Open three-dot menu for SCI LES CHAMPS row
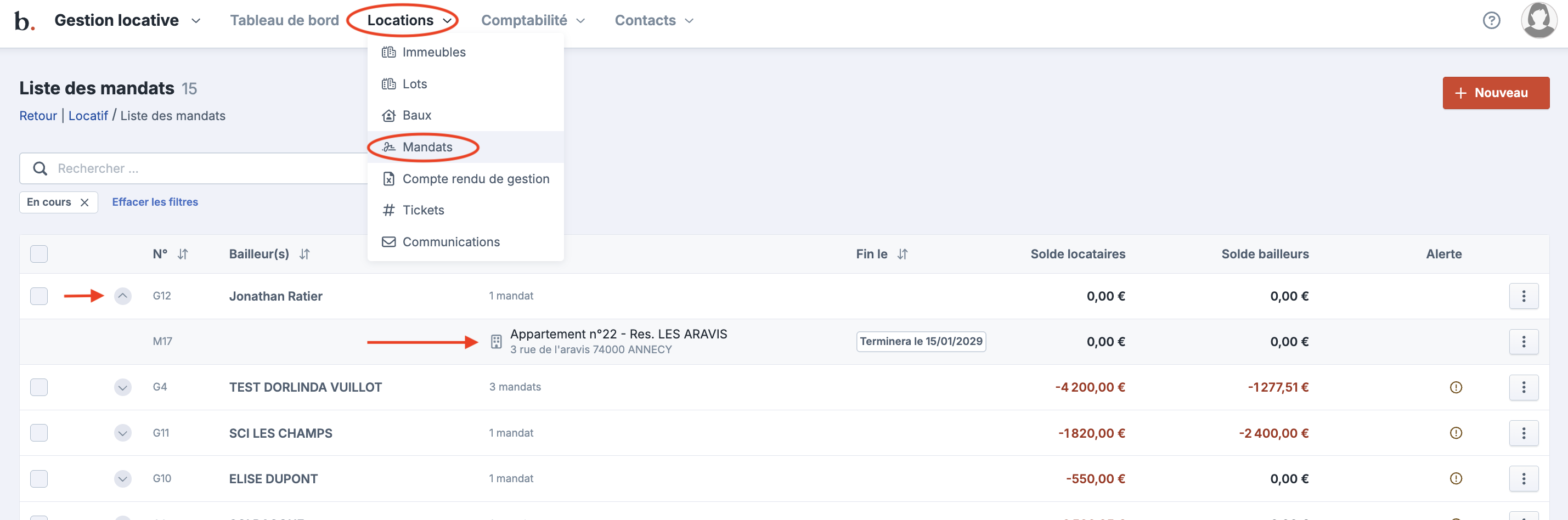 coord(1523,433)
